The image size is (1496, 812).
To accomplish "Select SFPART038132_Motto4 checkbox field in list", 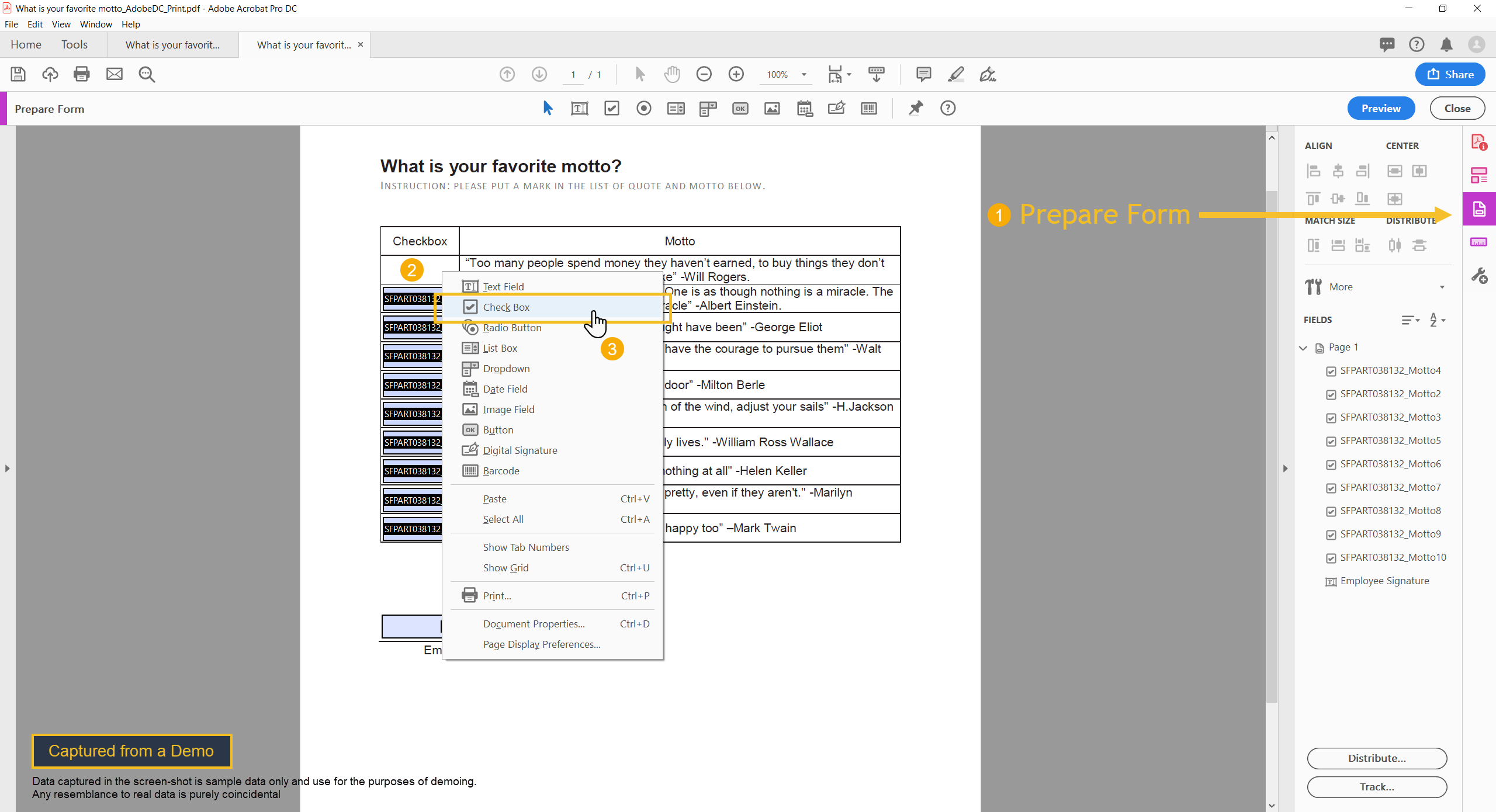I will click(x=1383, y=370).
